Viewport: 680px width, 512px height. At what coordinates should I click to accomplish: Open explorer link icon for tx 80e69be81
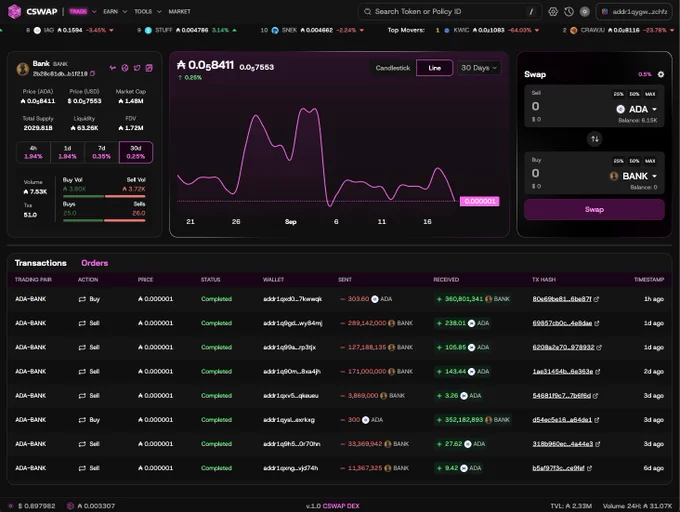click(596, 299)
